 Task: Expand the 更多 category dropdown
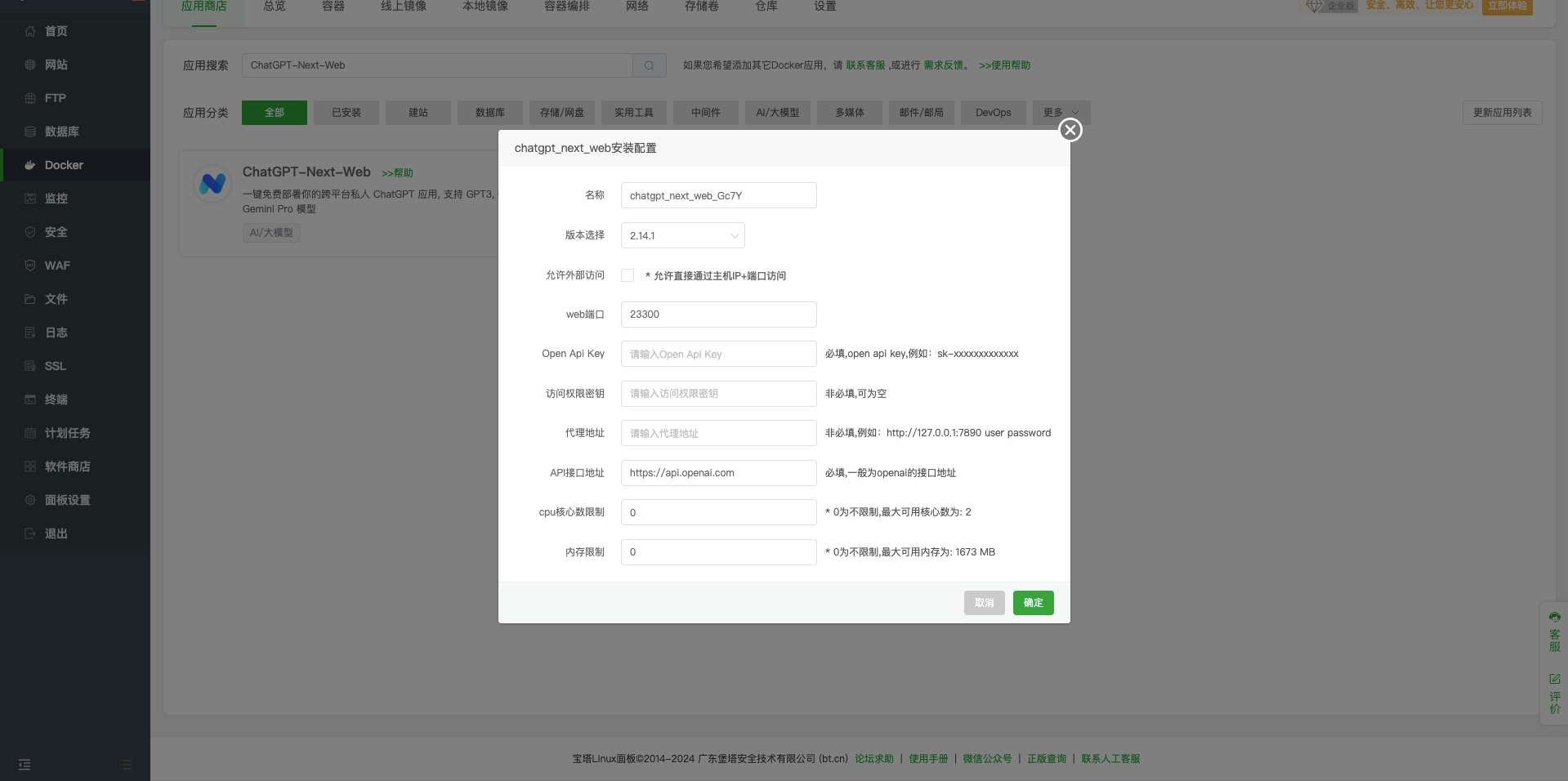[1061, 113]
